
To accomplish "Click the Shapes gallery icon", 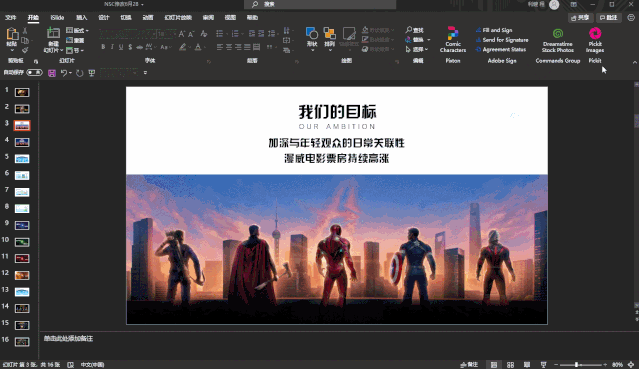I will point(312,33).
